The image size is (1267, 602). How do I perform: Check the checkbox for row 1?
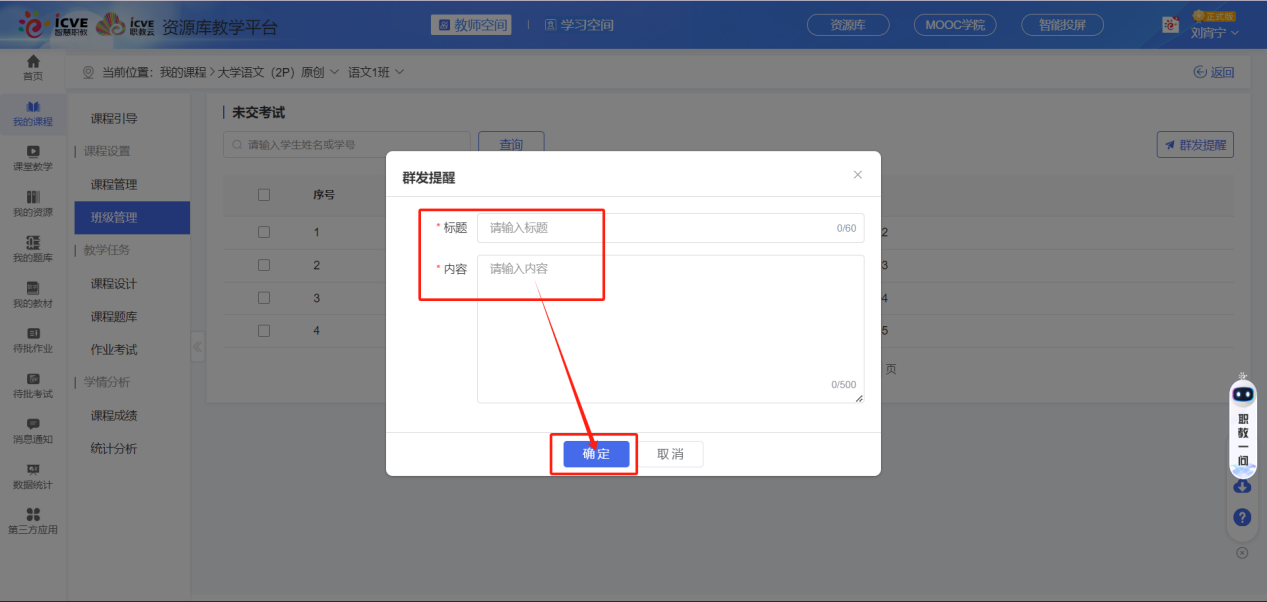pos(264,232)
